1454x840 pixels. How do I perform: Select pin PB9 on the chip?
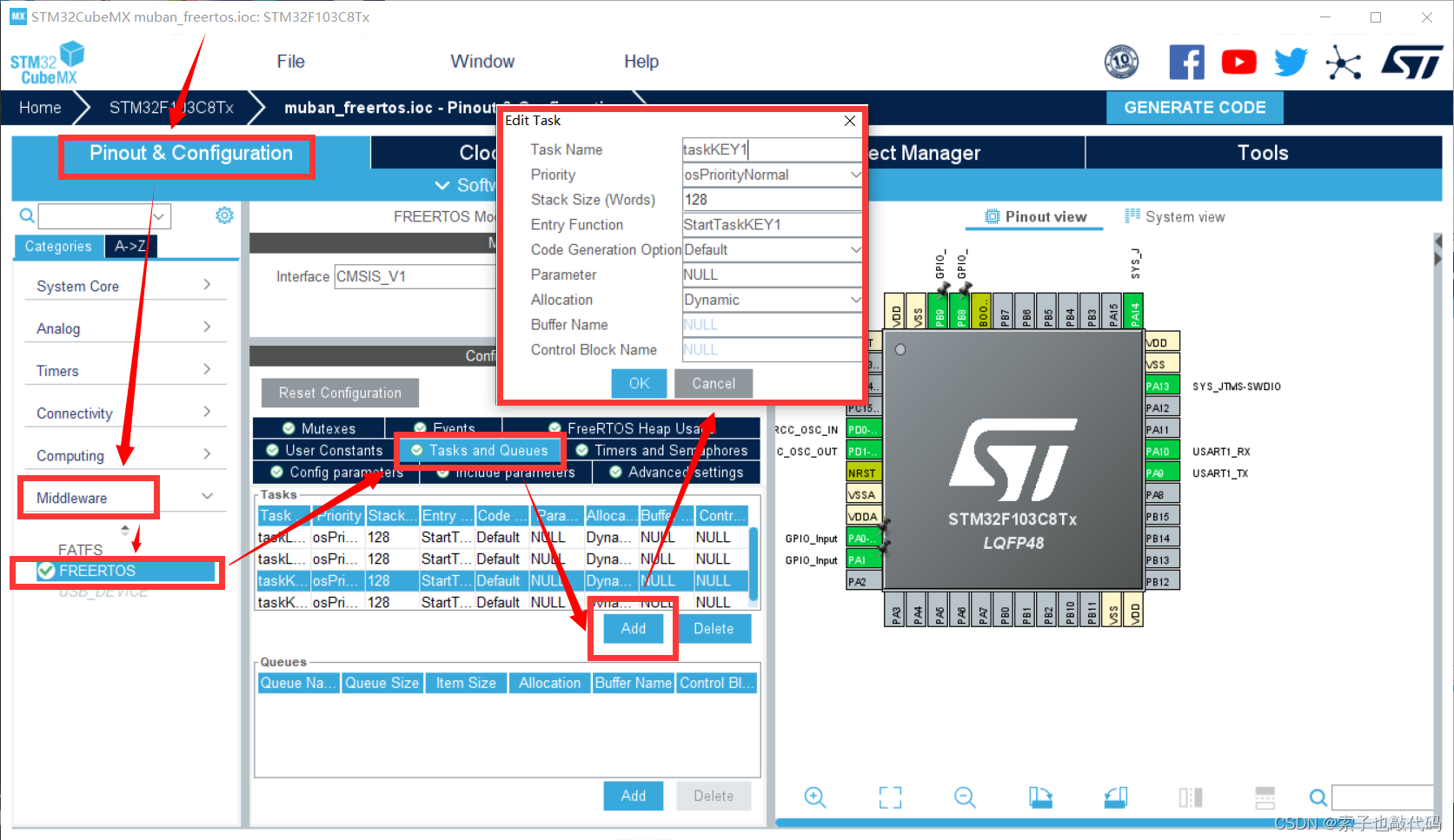click(939, 311)
